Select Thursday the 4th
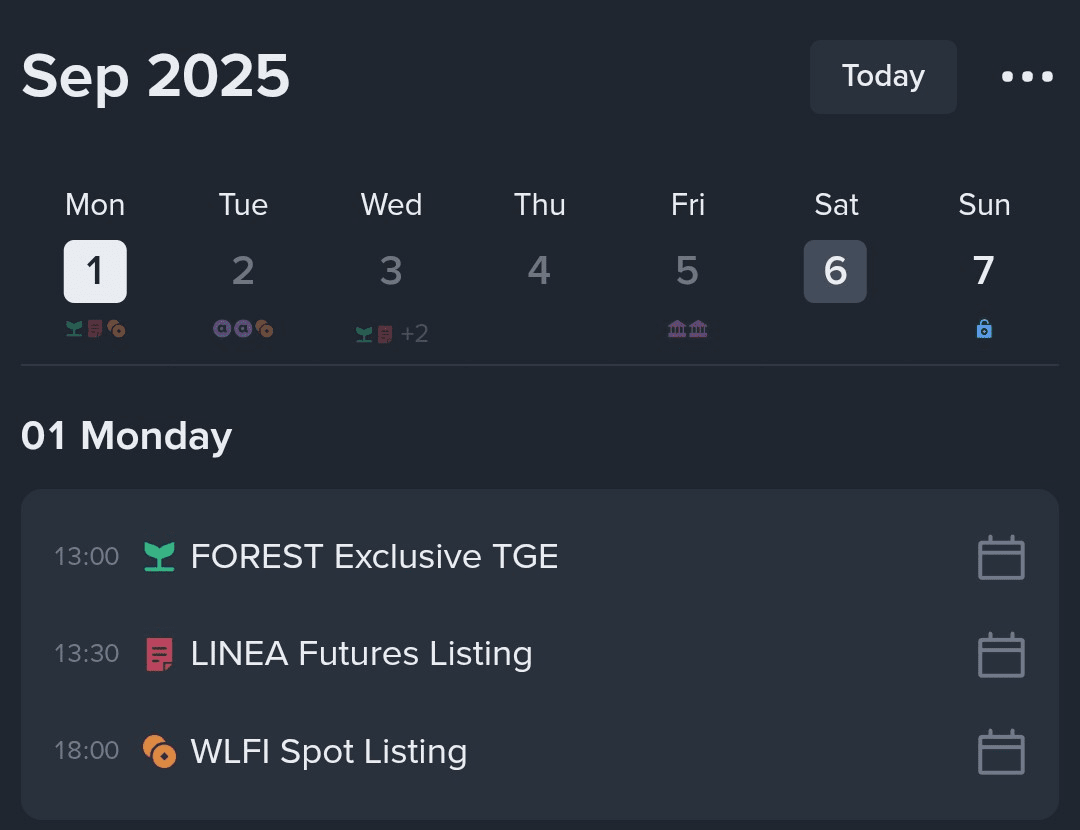 [x=539, y=271]
